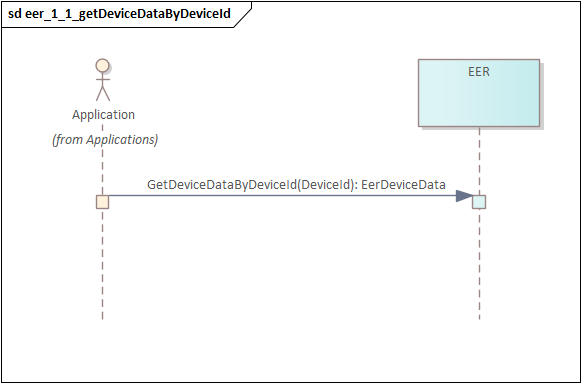Select the Application dashed lifeline below the activation
The width and height of the screenshot is (581, 384).
102,264
